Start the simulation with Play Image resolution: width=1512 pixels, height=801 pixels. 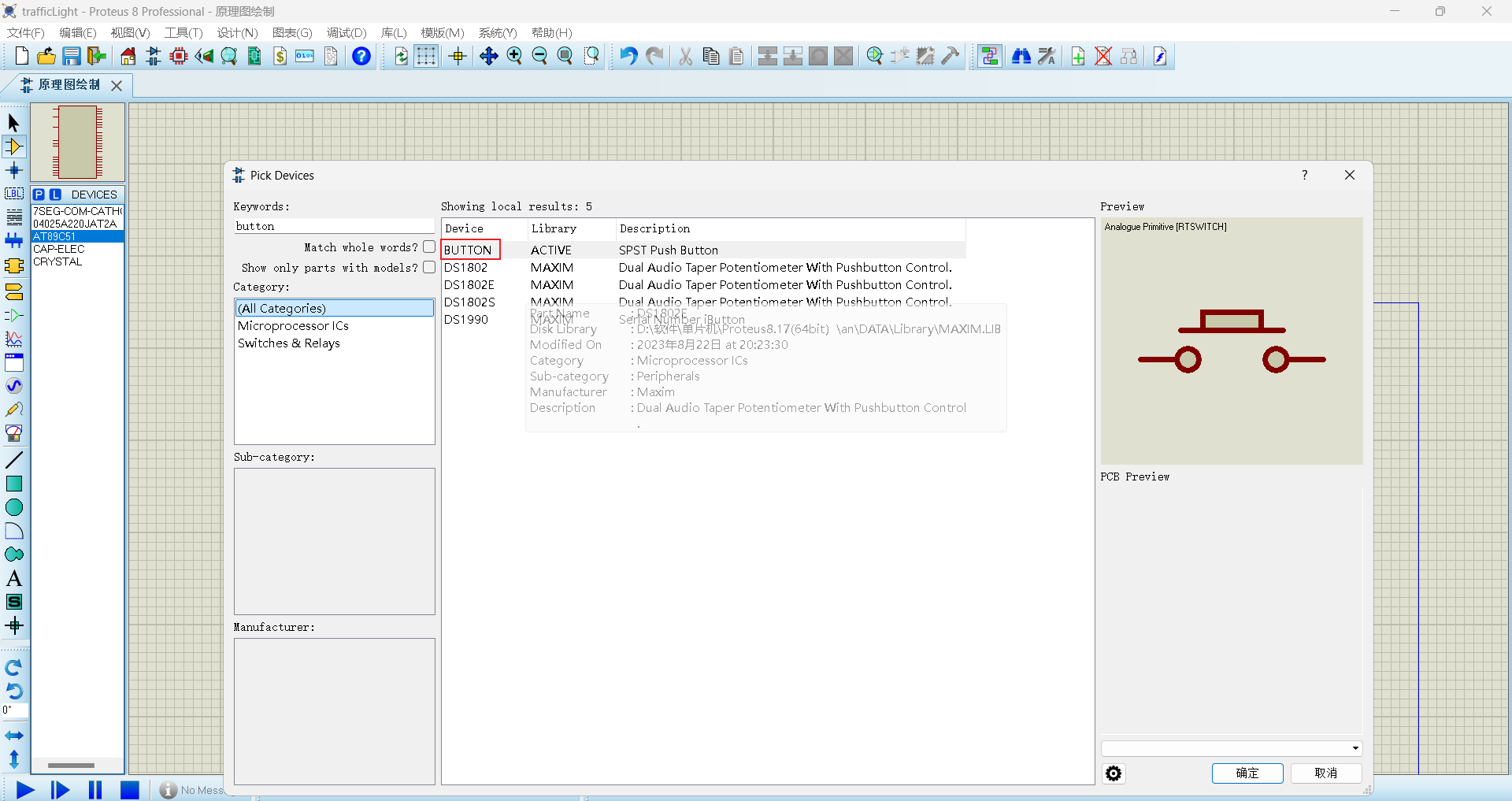[x=25, y=790]
